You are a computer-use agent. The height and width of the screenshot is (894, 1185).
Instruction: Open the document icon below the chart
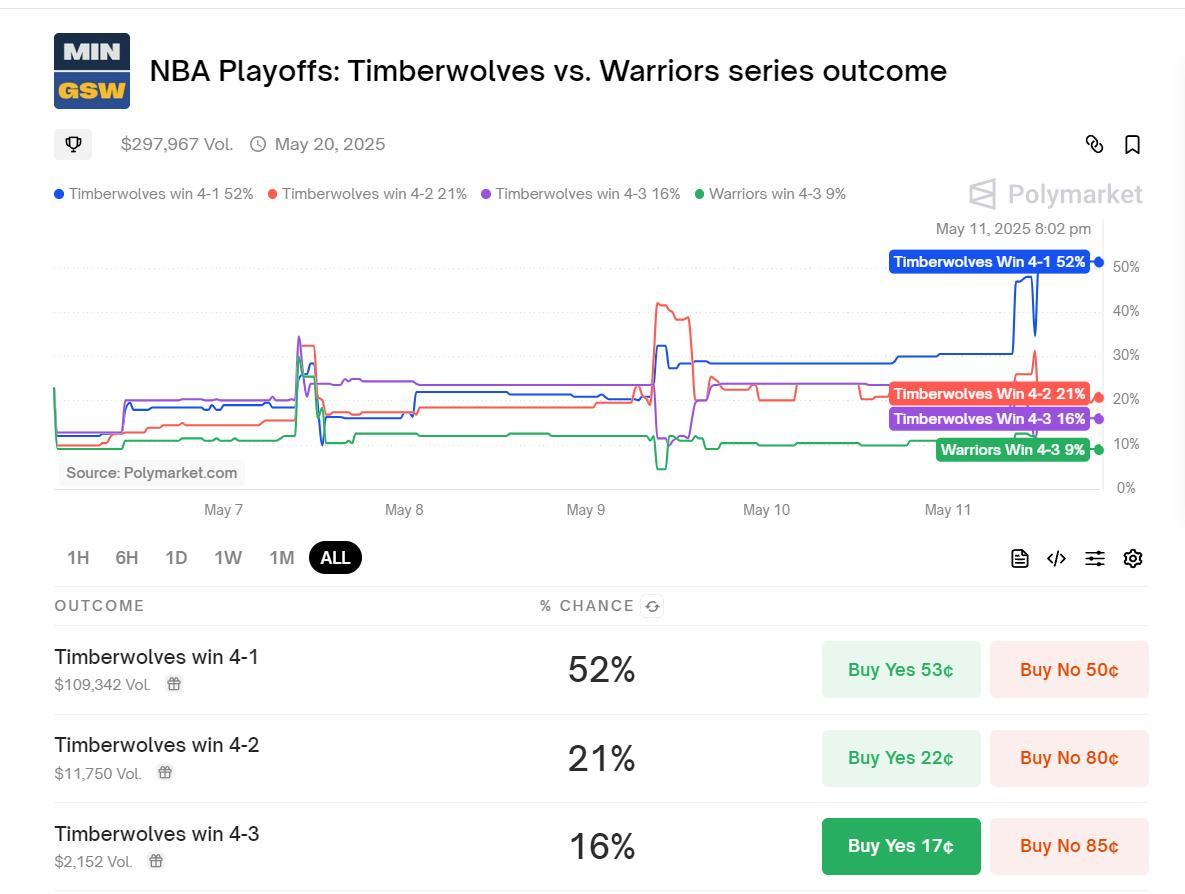1019,559
